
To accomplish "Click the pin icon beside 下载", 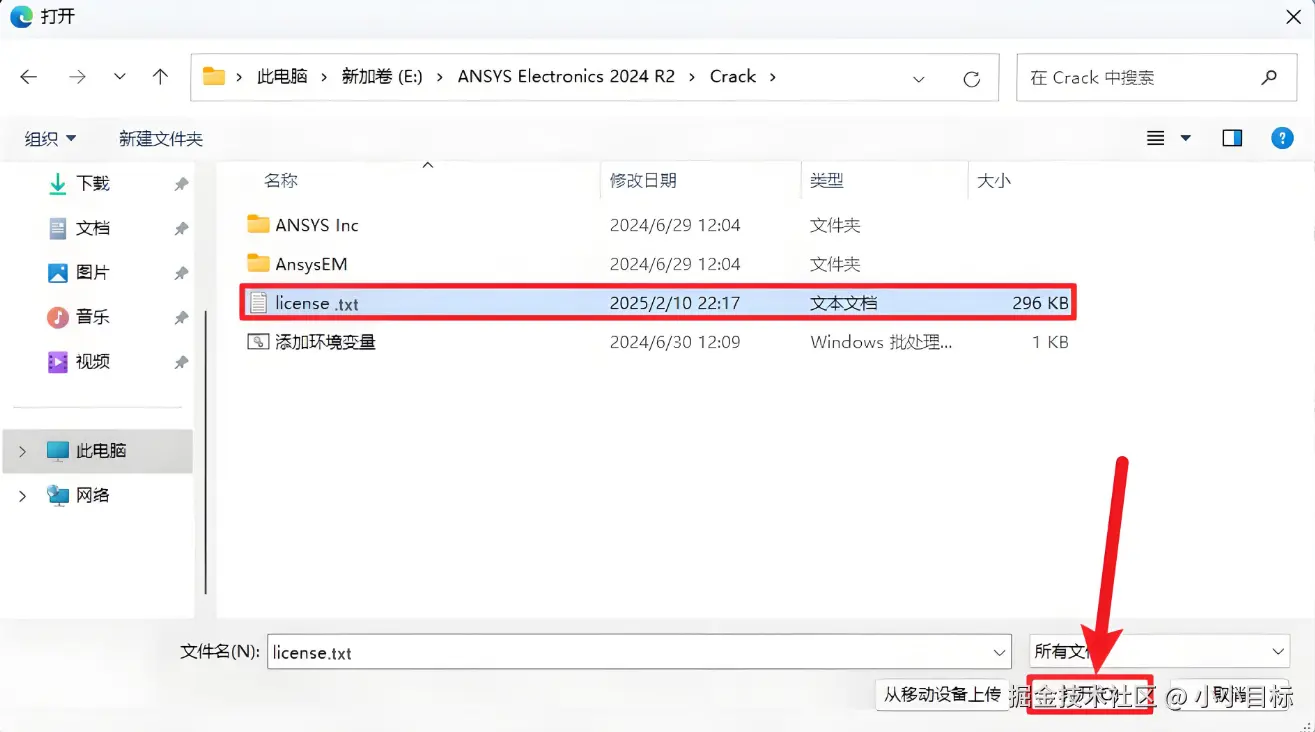I will pyautogui.click(x=181, y=184).
